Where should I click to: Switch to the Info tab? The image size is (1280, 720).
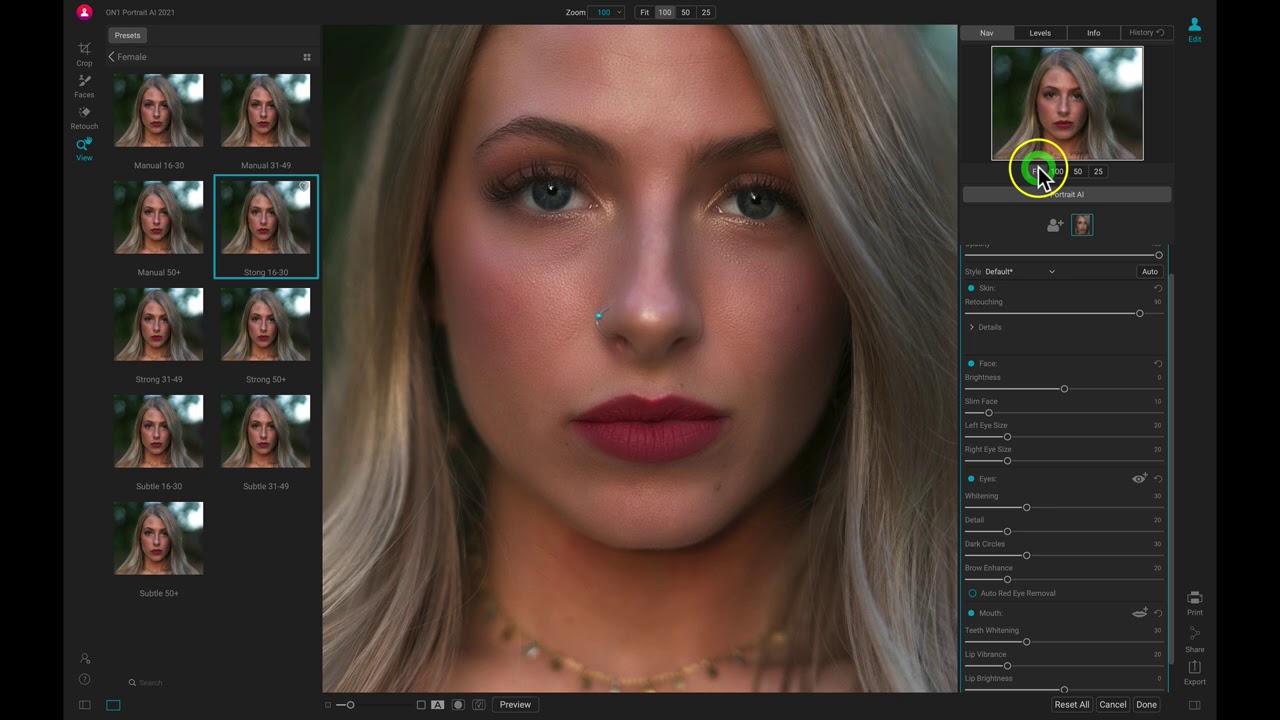click(1093, 33)
